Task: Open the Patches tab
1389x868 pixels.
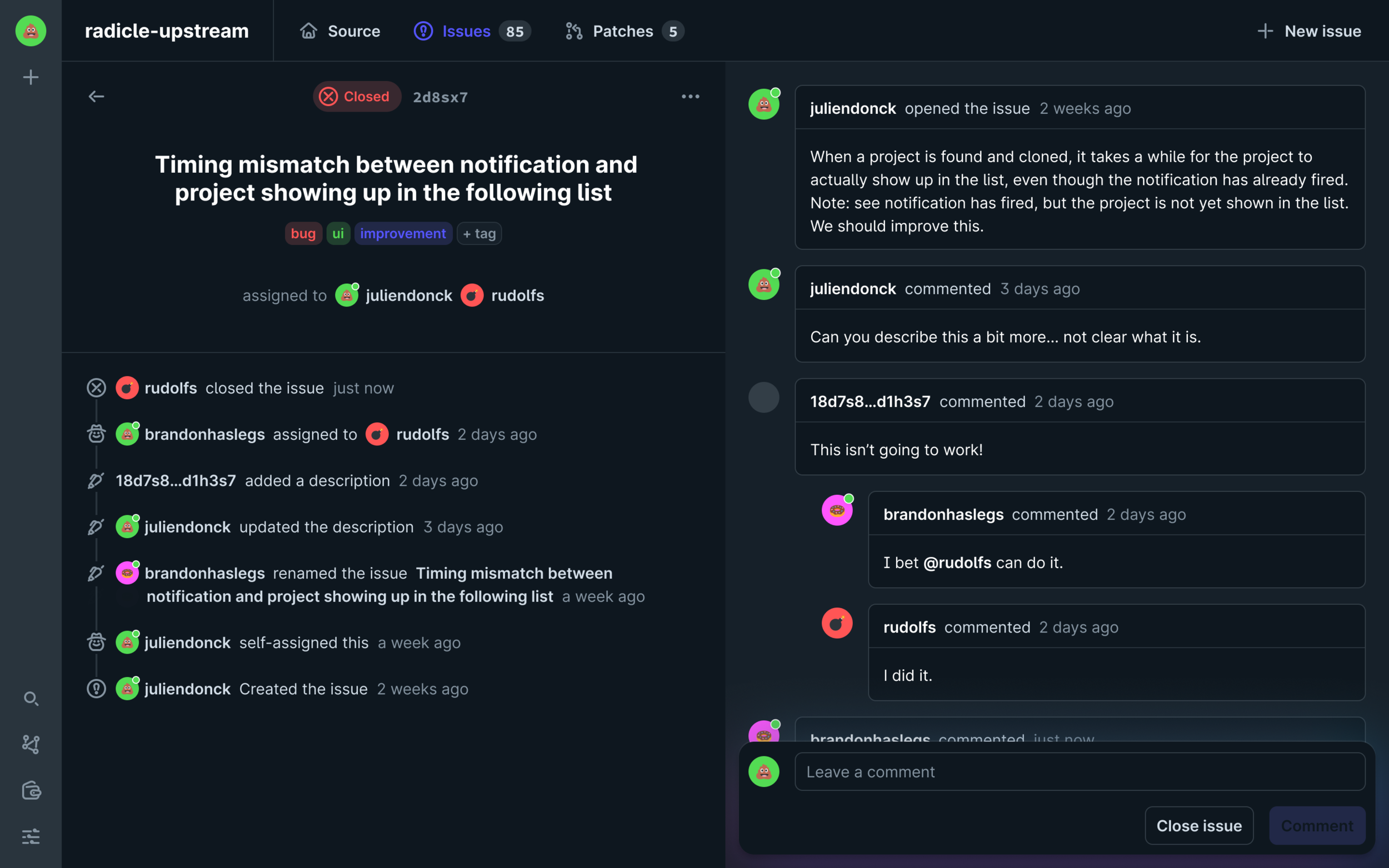Action: (x=623, y=31)
